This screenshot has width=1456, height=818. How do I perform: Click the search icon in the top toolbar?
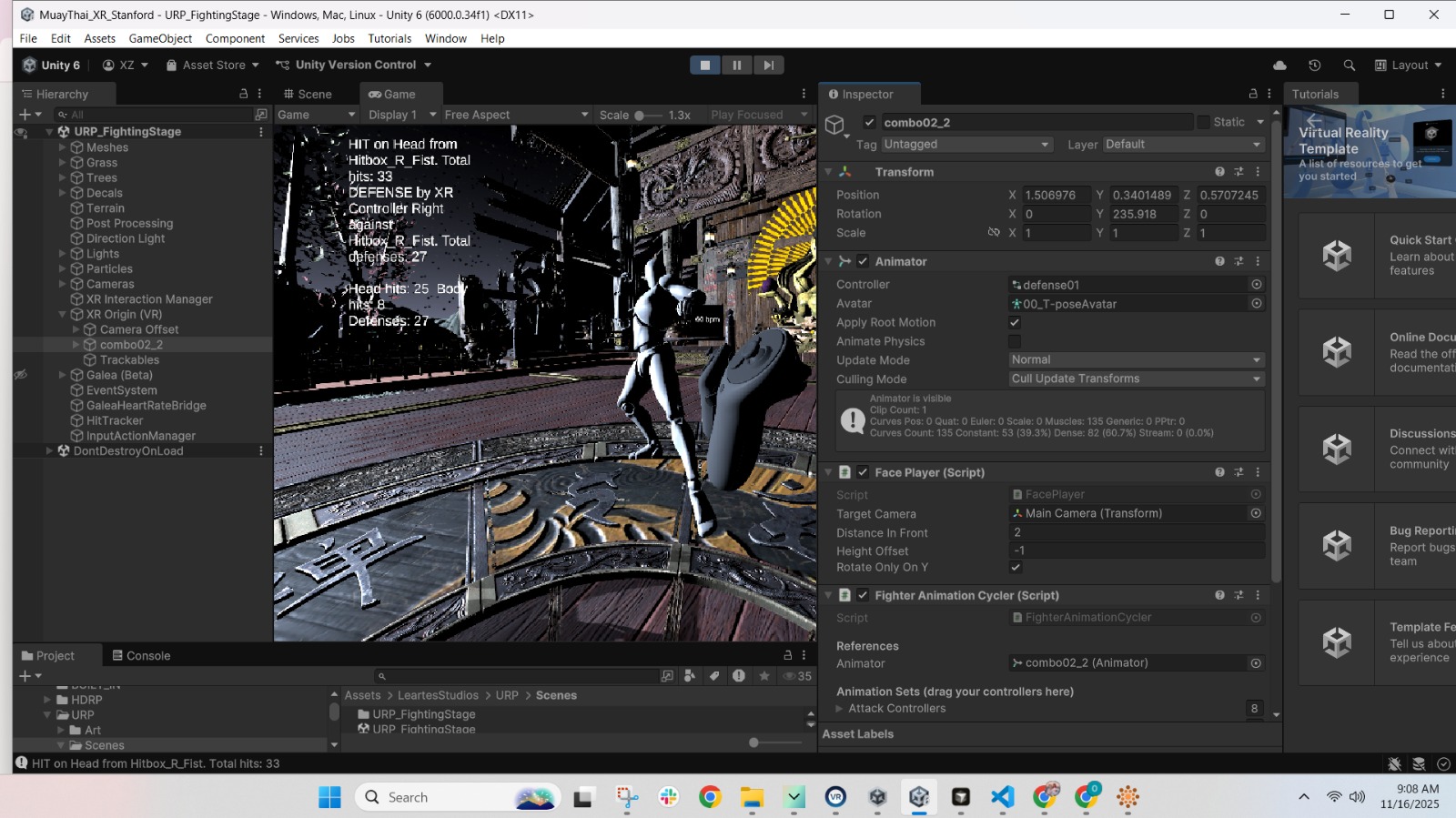click(x=1349, y=66)
